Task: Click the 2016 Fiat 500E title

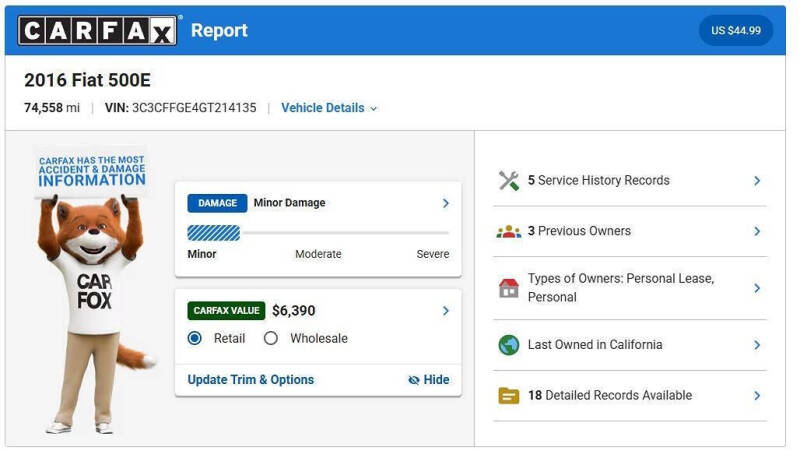Action: (x=87, y=81)
